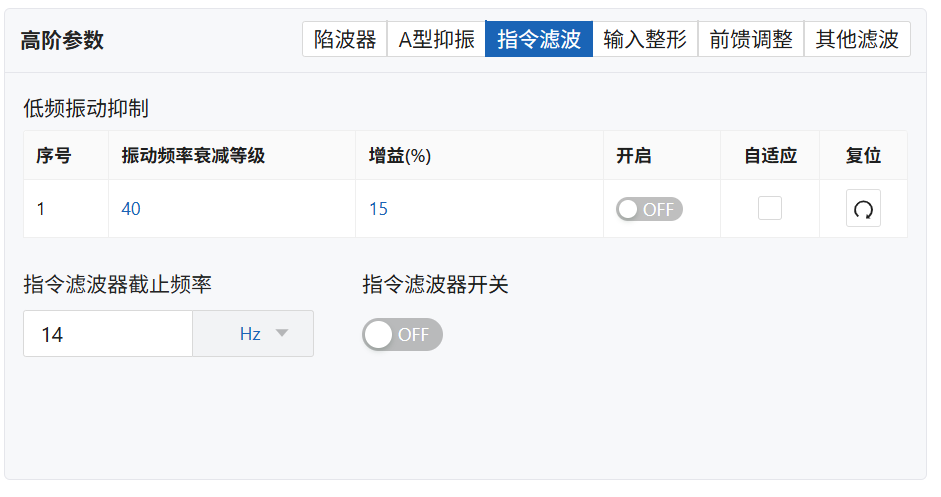Click the reset (复位) circular arrow icon
The image size is (941, 497).
[863, 208]
